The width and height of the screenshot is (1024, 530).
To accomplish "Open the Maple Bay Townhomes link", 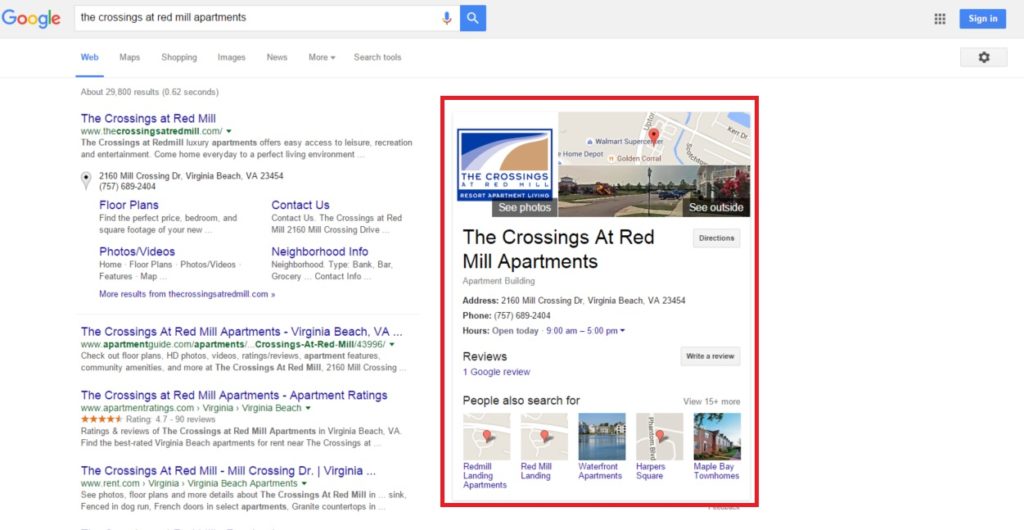I will 716,471.
